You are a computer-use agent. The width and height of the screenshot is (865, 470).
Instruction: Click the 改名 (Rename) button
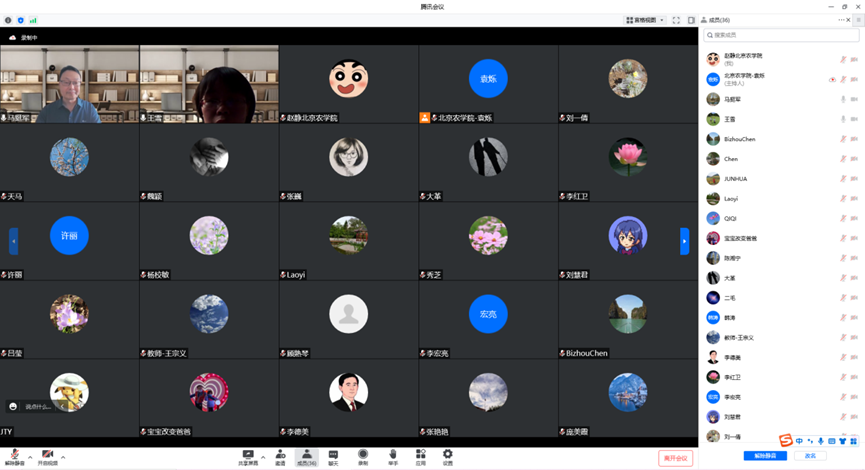(x=811, y=456)
